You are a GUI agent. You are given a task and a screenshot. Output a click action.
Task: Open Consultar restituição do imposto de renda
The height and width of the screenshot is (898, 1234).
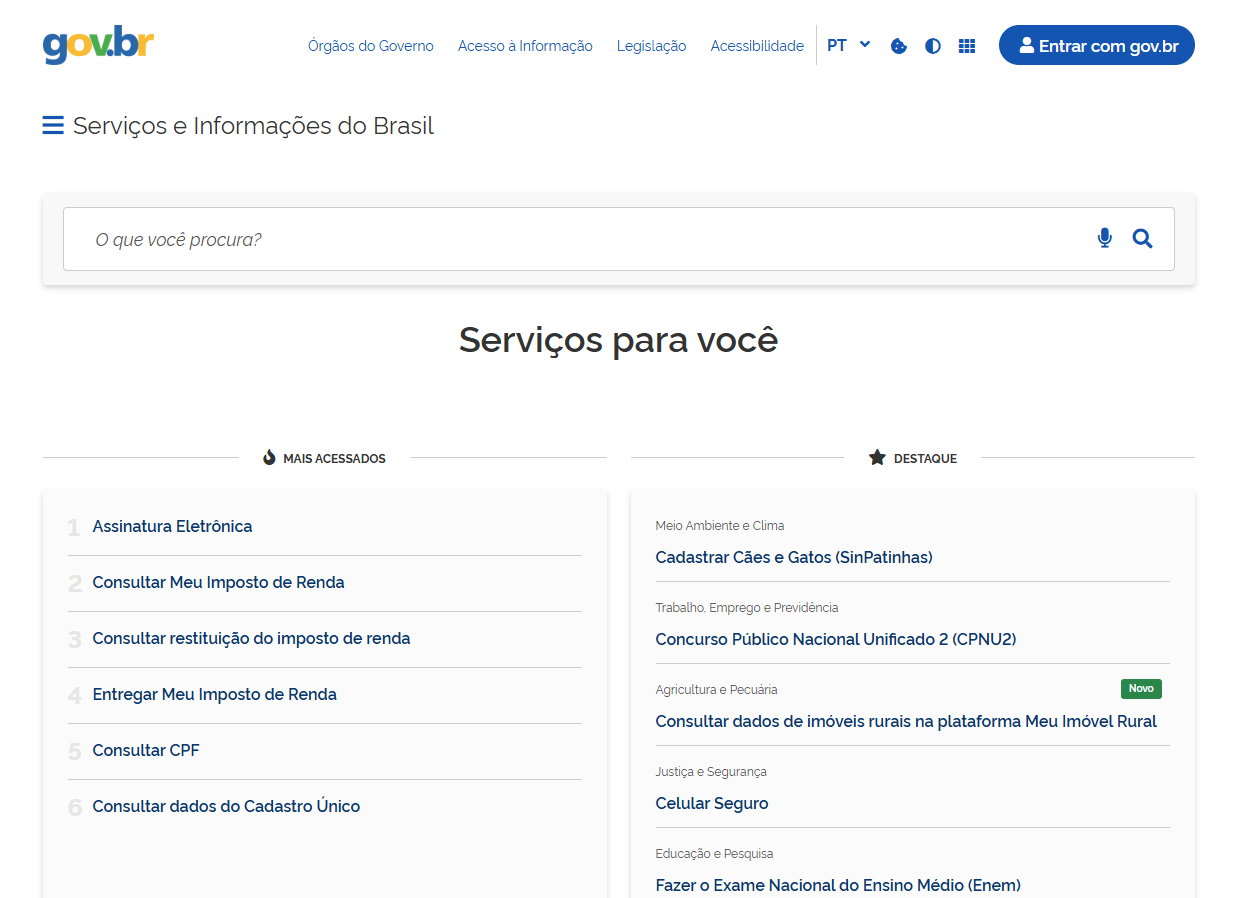tap(251, 638)
